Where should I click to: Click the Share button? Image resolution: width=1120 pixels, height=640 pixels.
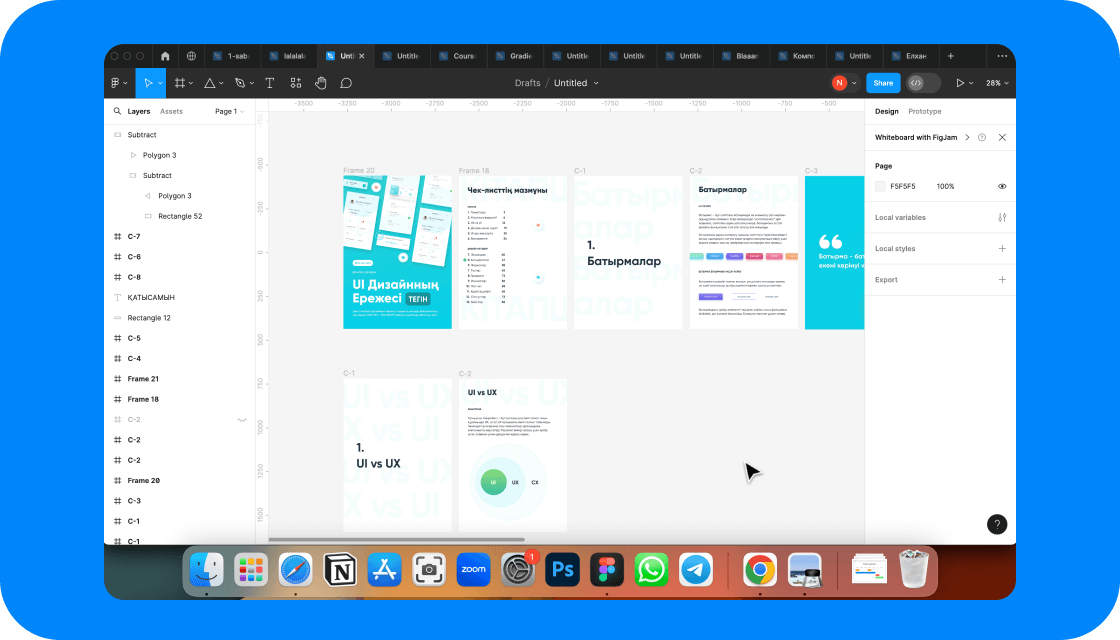[881, 83]
